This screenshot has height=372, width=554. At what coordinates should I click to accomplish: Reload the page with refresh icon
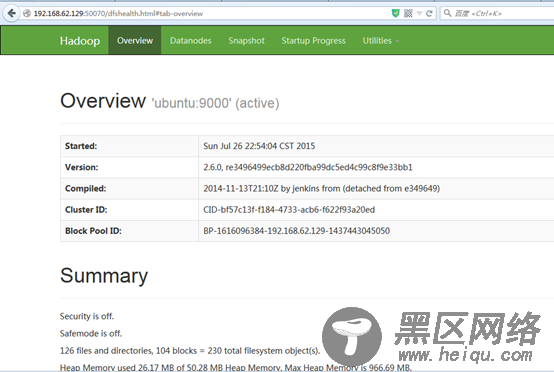coord(429,13)
